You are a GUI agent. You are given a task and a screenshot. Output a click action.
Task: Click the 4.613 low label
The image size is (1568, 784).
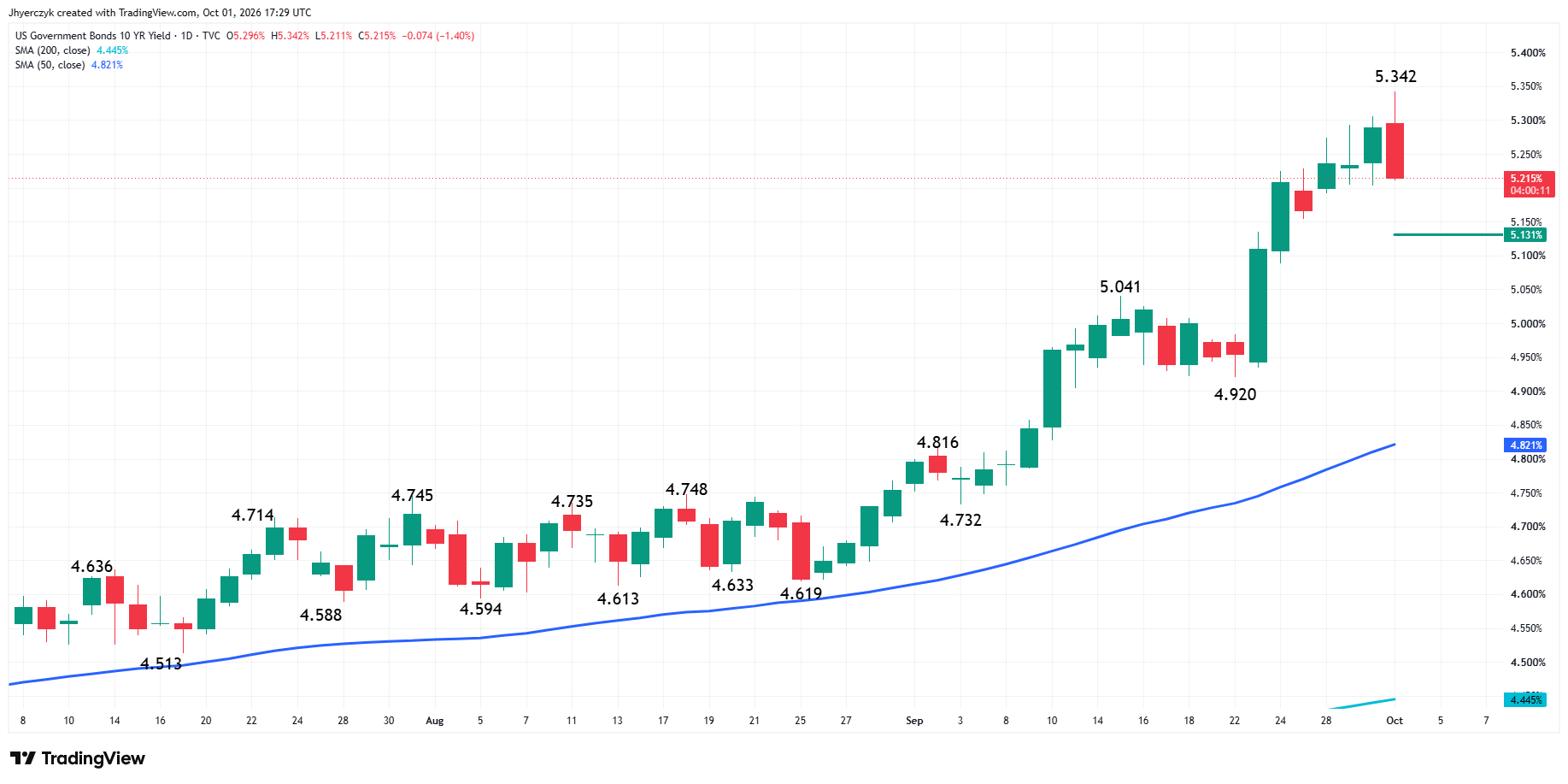(618, 599)
